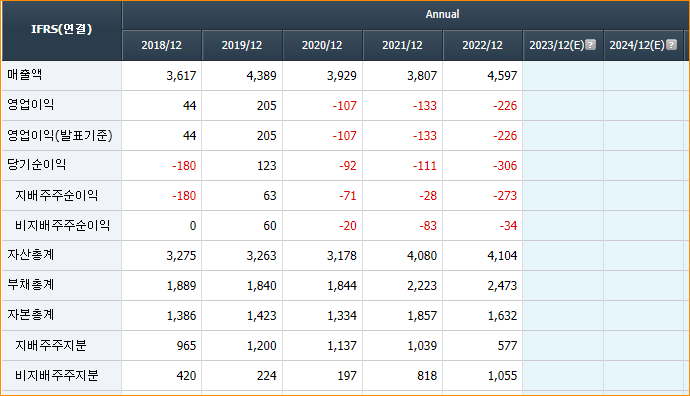
Task: Click the 지배주주순이익 row label
Action: click(x=57, y=195)
